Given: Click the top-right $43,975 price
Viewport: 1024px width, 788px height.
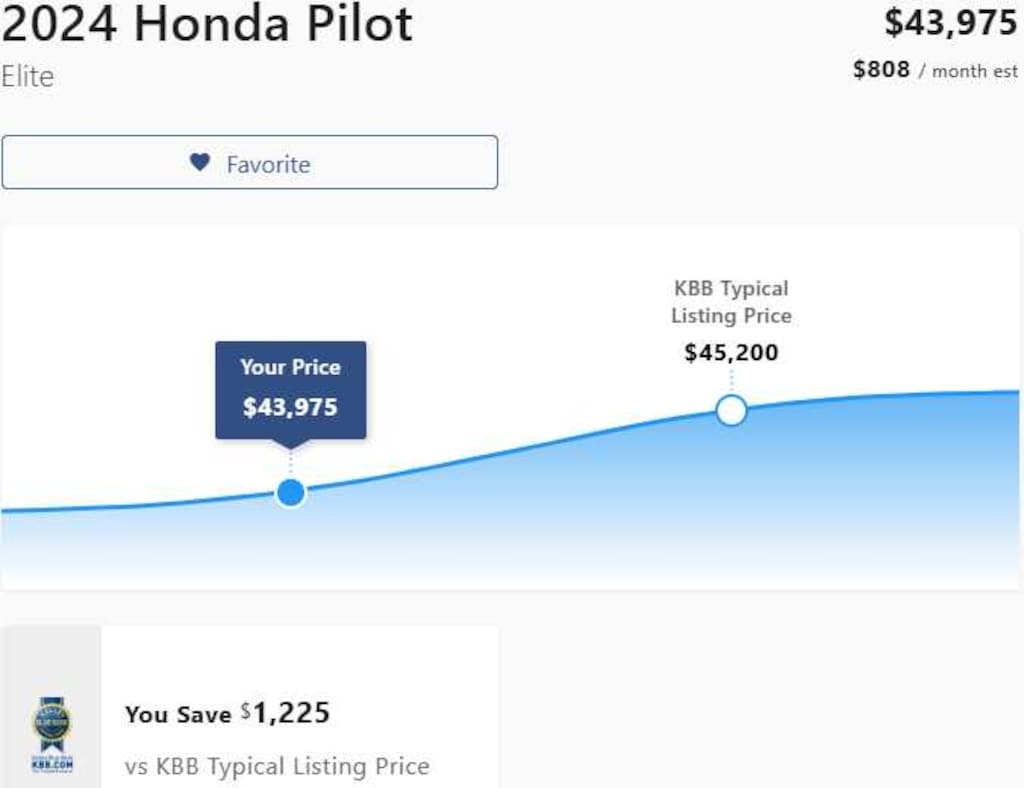Looking at the screenshot, I should pyautogui.click(x=950, y=22).
